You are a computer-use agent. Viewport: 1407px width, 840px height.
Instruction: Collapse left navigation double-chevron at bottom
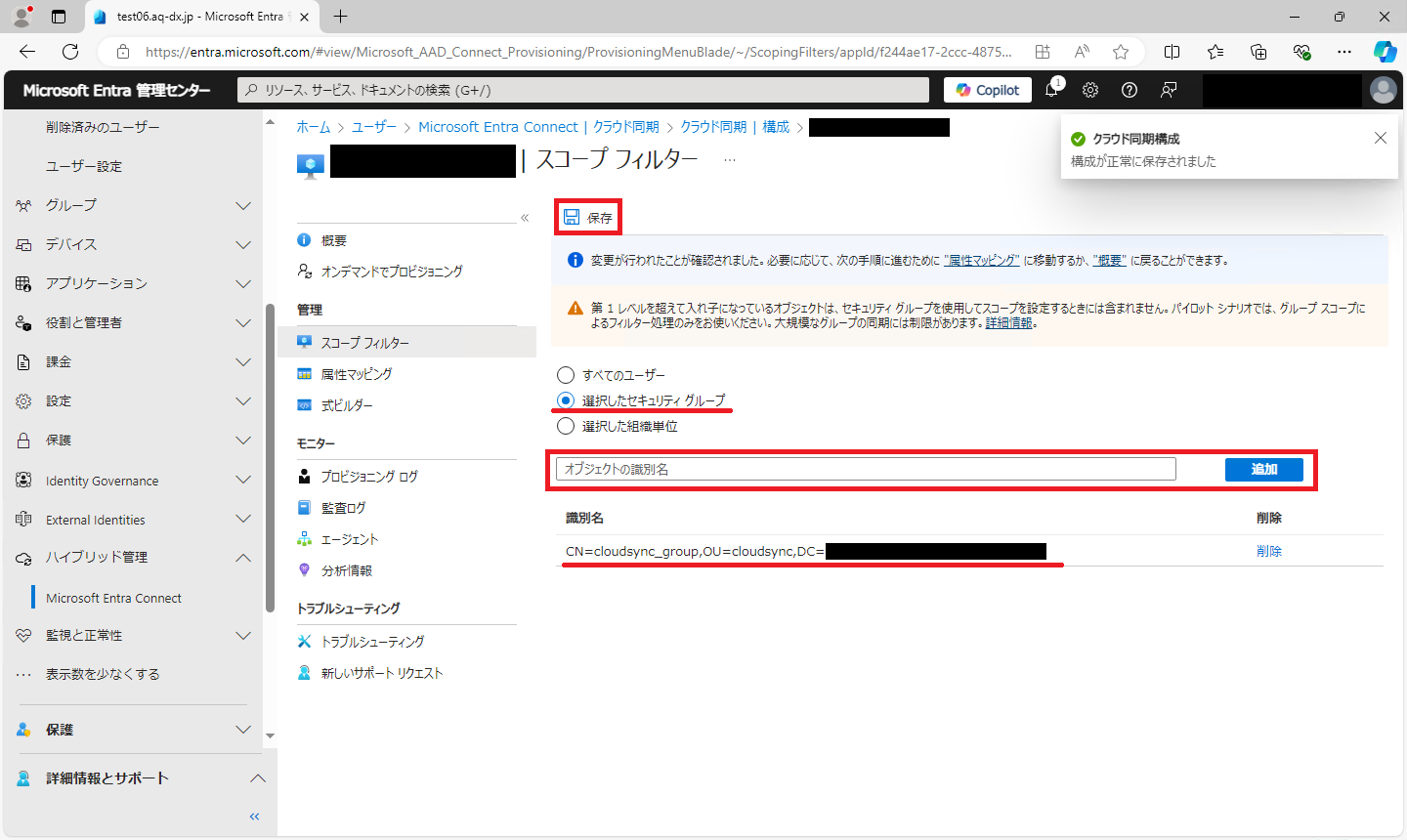(254, 817)
